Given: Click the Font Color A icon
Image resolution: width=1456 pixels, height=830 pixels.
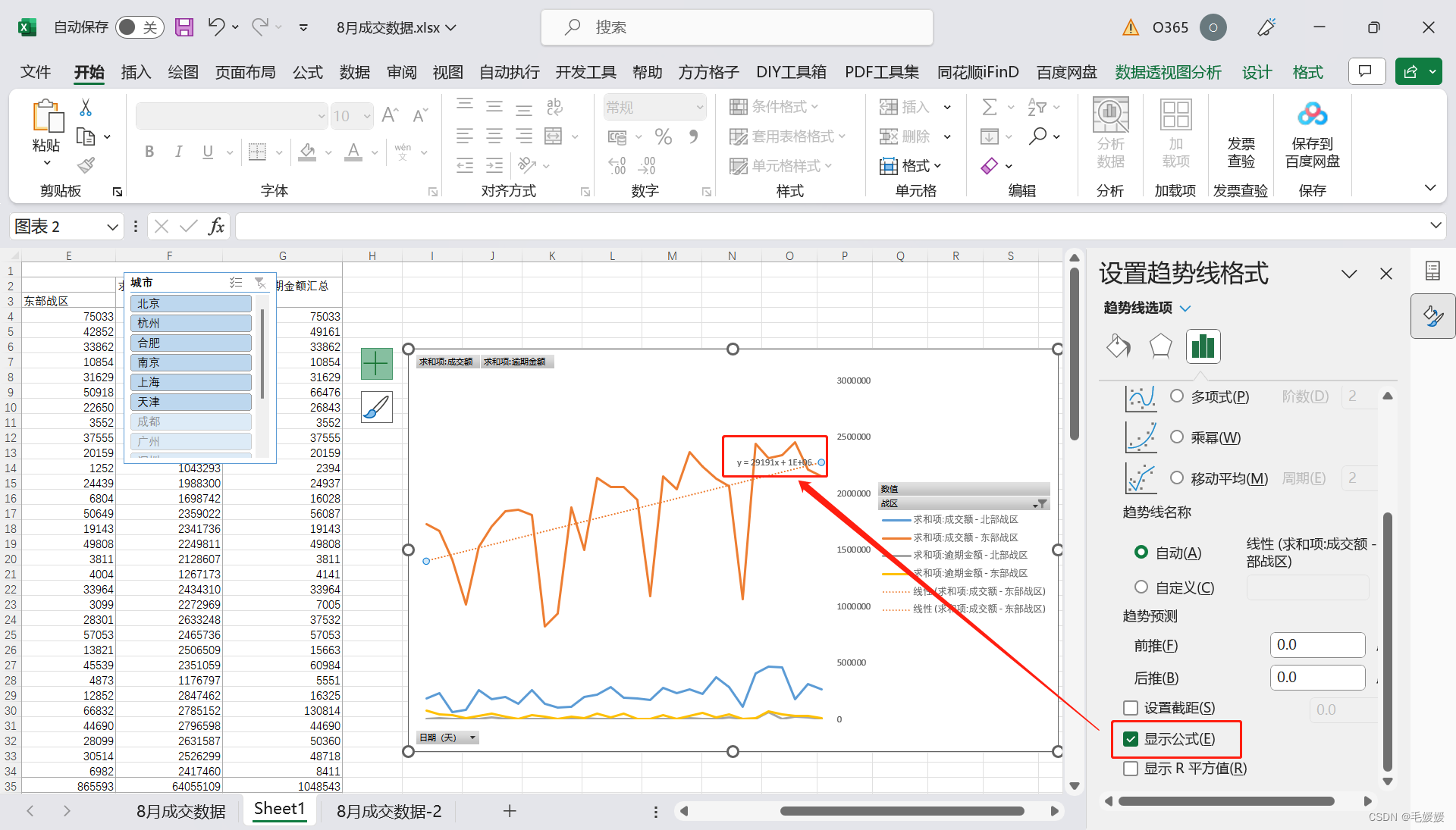Looking at the screenshot, I should pyautogui.click(x=353, y=152).
